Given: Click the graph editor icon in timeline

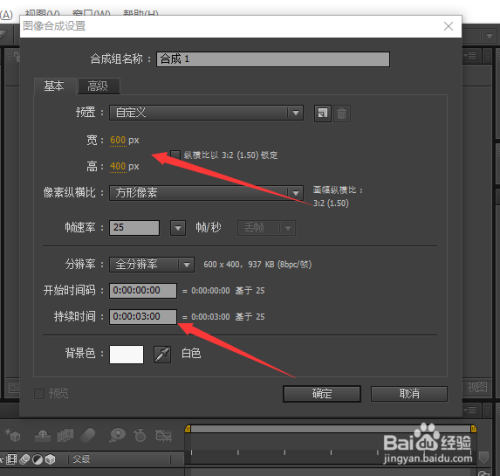Looking at the screenshot, I should pyautogui.click(x=163, y=435).
